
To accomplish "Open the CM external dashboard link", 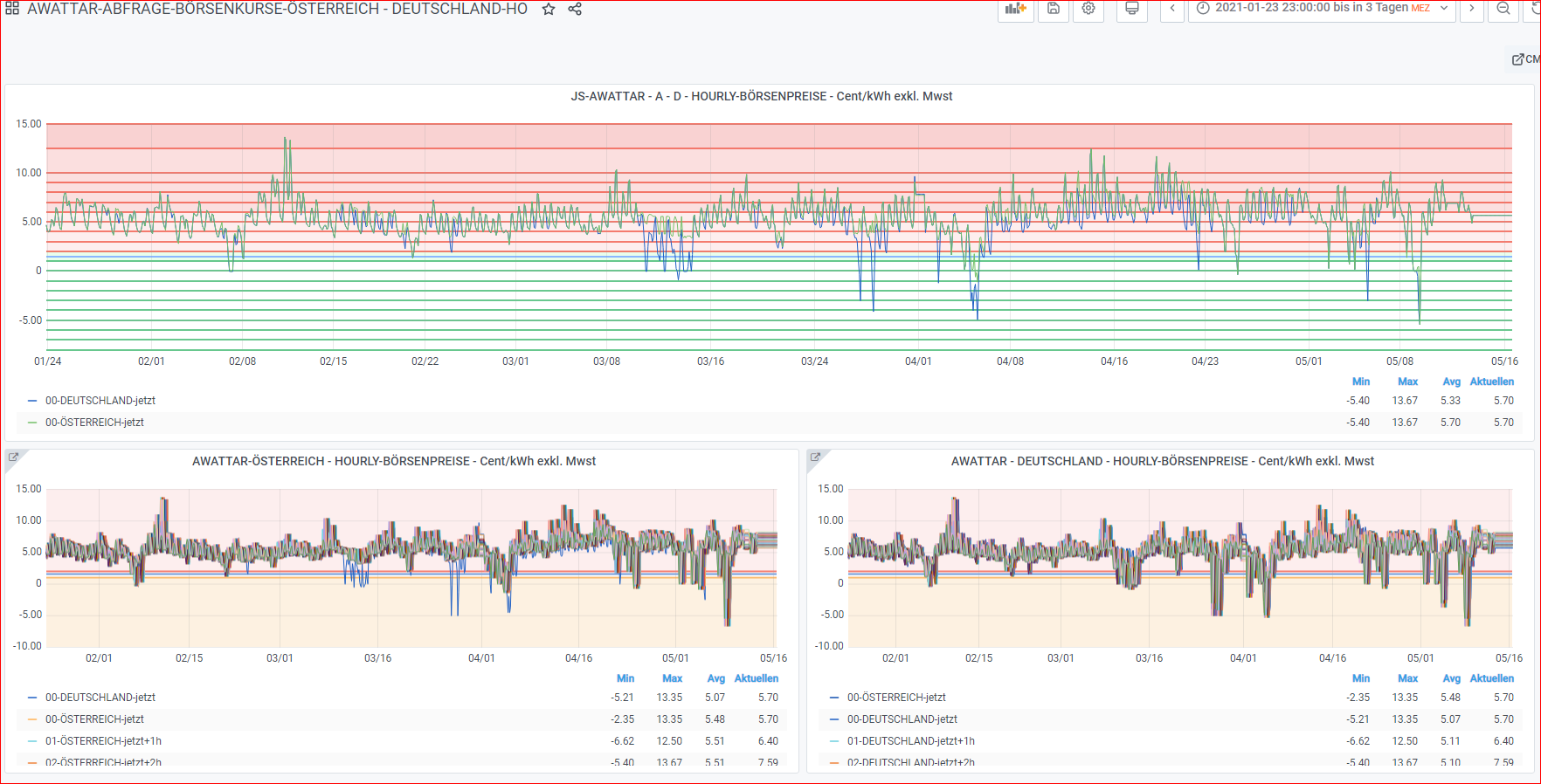I will [1526, 59].
